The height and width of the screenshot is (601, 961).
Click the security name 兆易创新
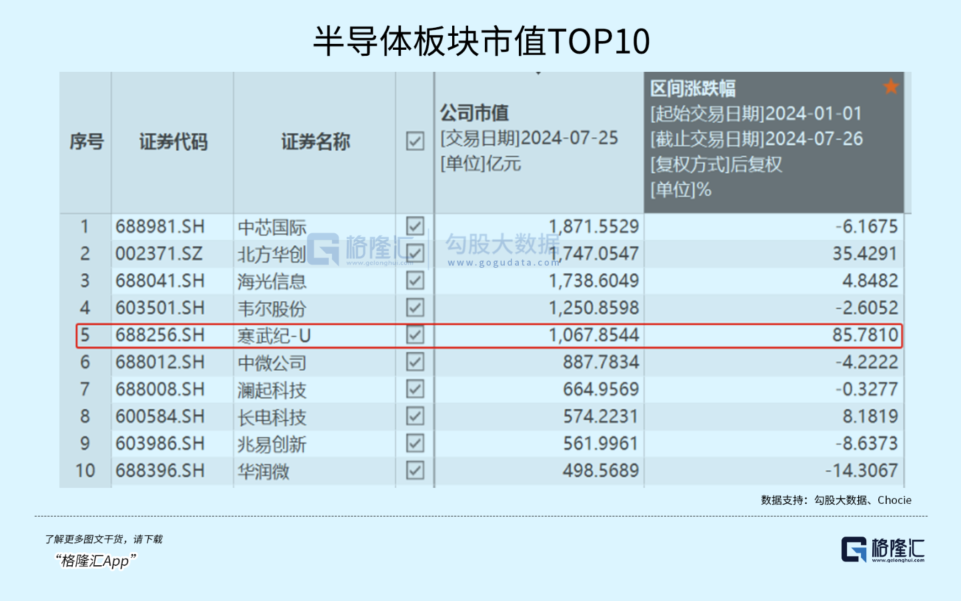point(272,445)
